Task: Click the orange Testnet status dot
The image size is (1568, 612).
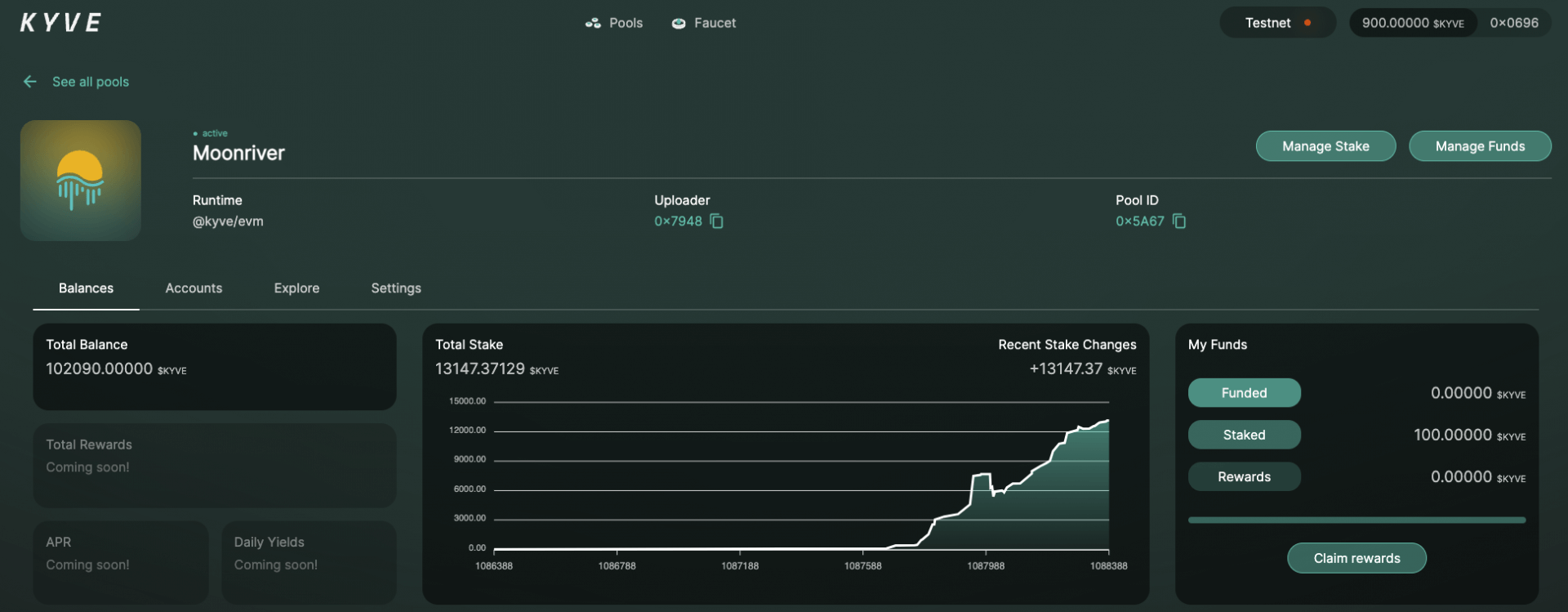Action: point(1307,23)
